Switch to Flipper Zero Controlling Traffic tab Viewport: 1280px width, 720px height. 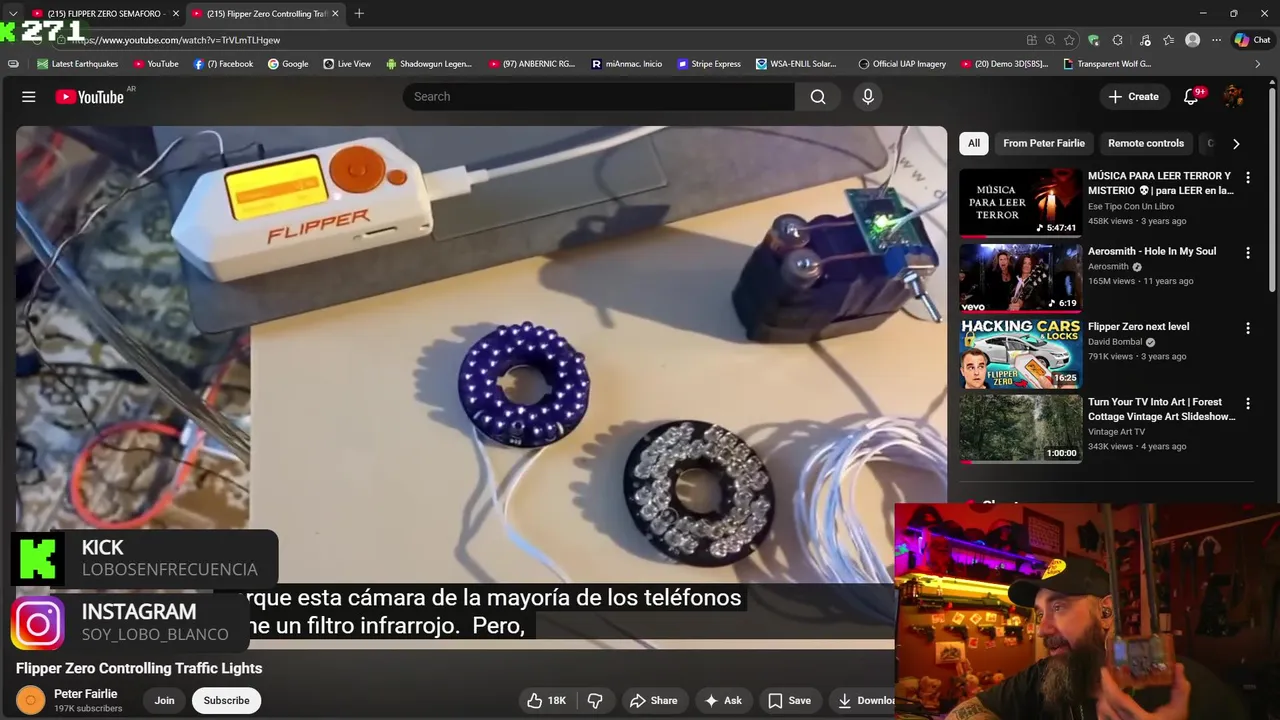tap(265, 14)
